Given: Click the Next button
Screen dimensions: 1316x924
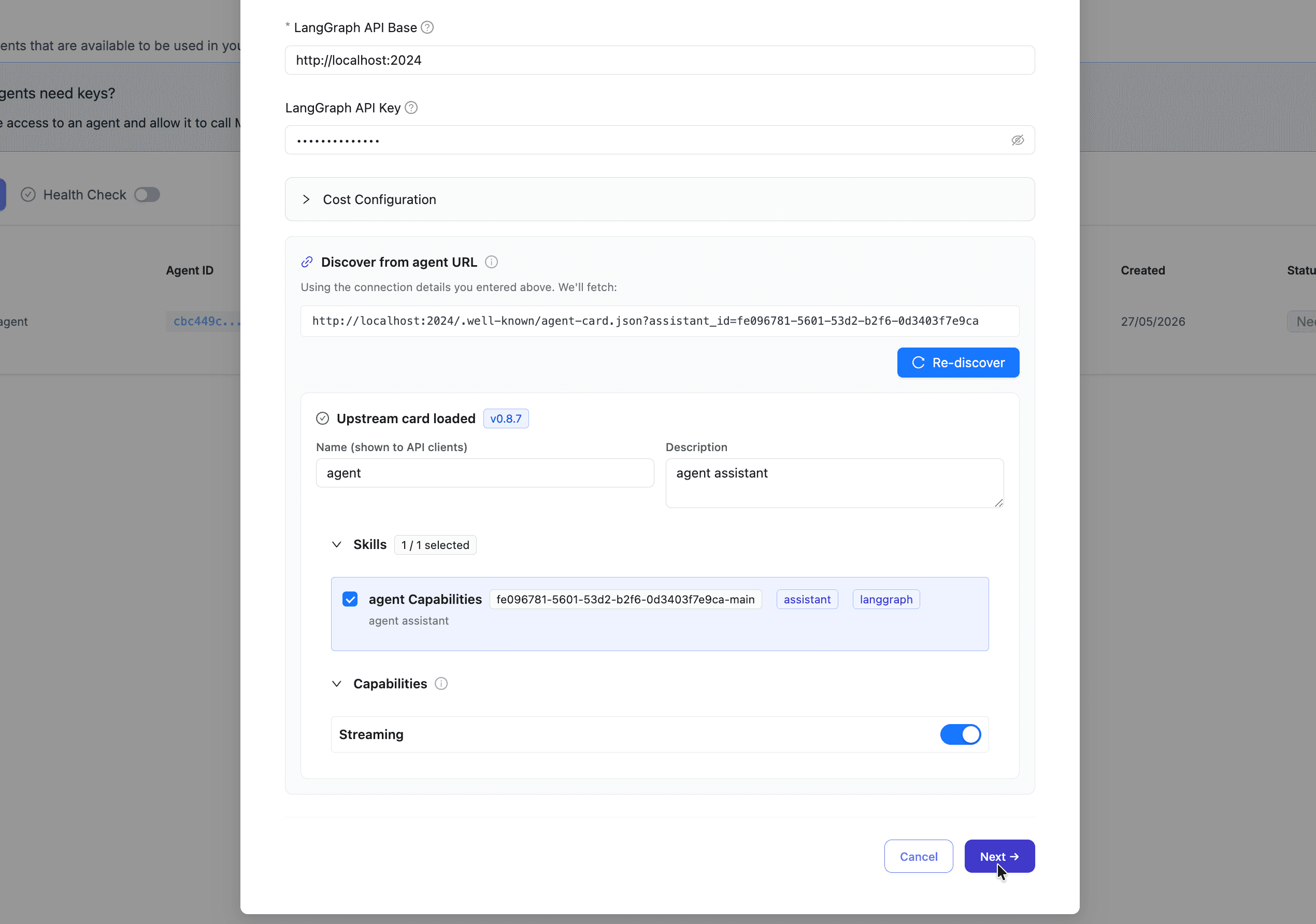Looking at the screenshot, I should [x=999, y=856].
